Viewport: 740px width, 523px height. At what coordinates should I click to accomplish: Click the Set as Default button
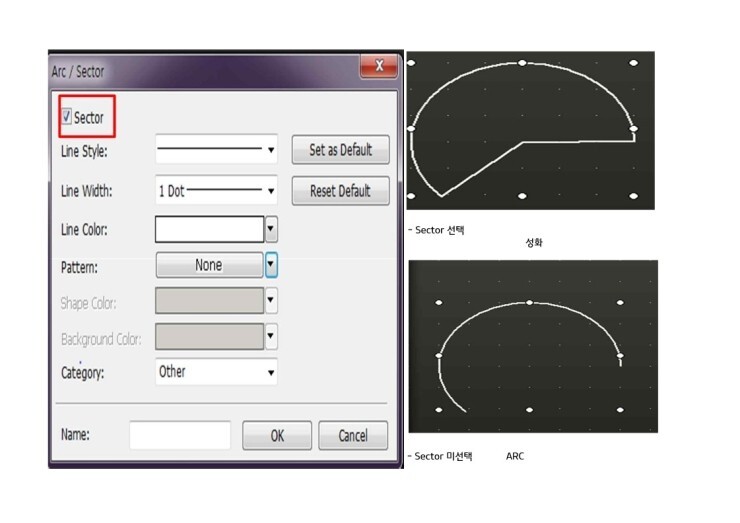(x=340, y=150)
